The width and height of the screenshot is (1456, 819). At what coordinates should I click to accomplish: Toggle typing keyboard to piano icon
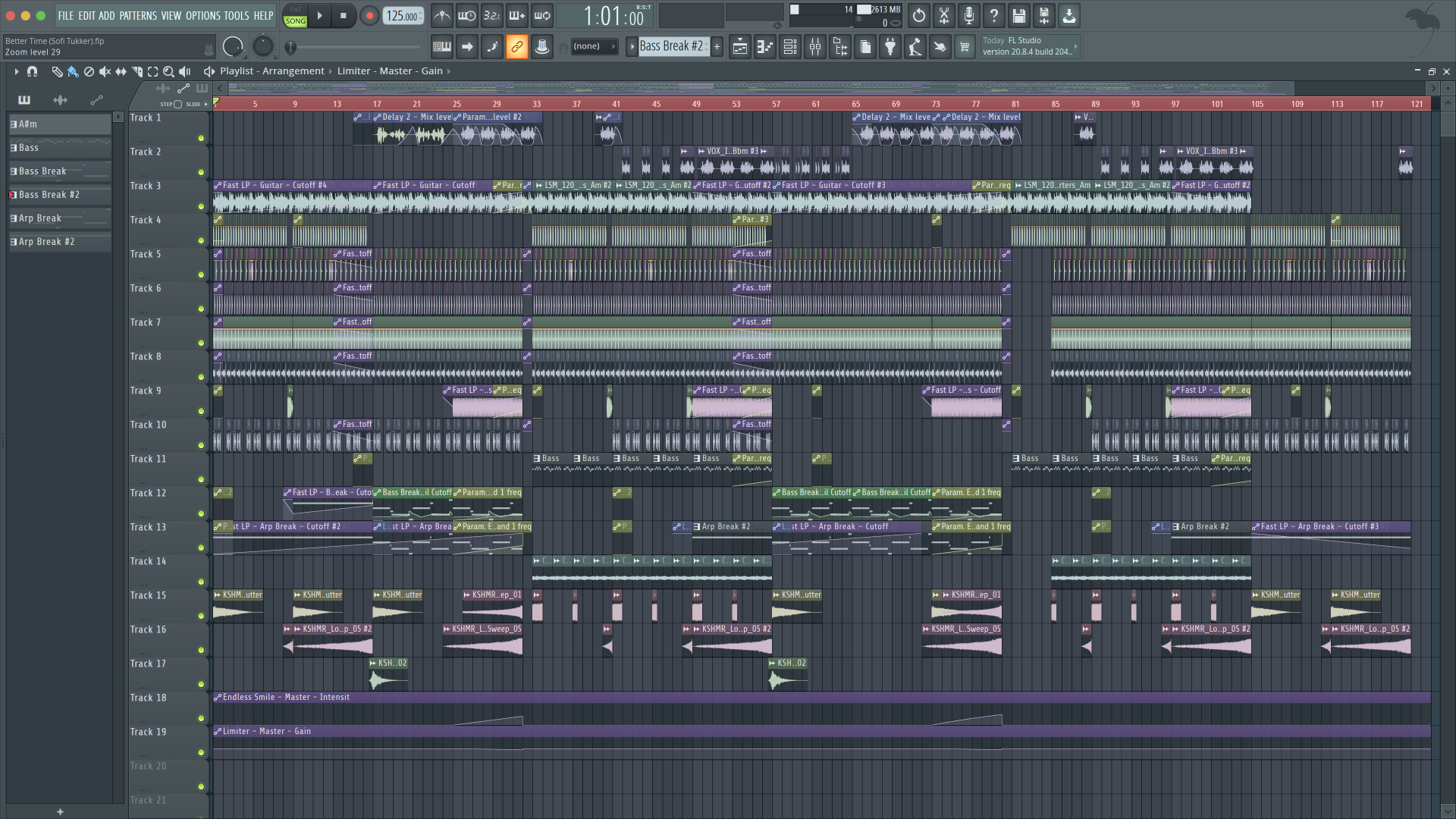[x=442, y=47]
